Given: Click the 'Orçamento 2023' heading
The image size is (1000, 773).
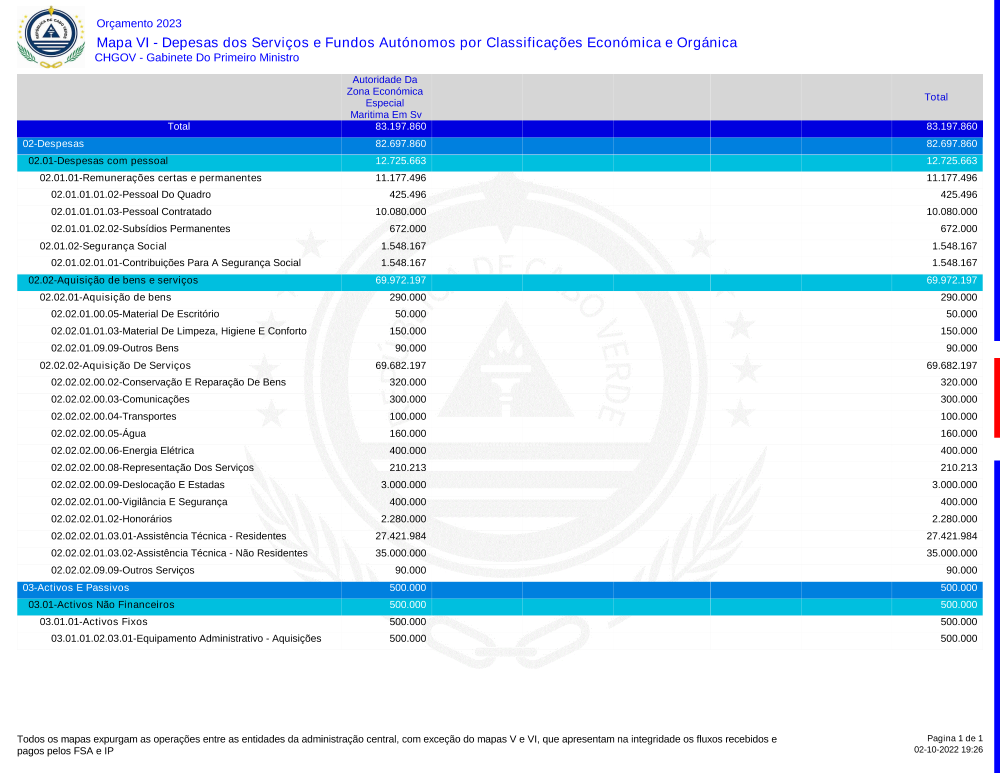Looking at the screenshot, I should pyautogui.click(x=139, y=23).
